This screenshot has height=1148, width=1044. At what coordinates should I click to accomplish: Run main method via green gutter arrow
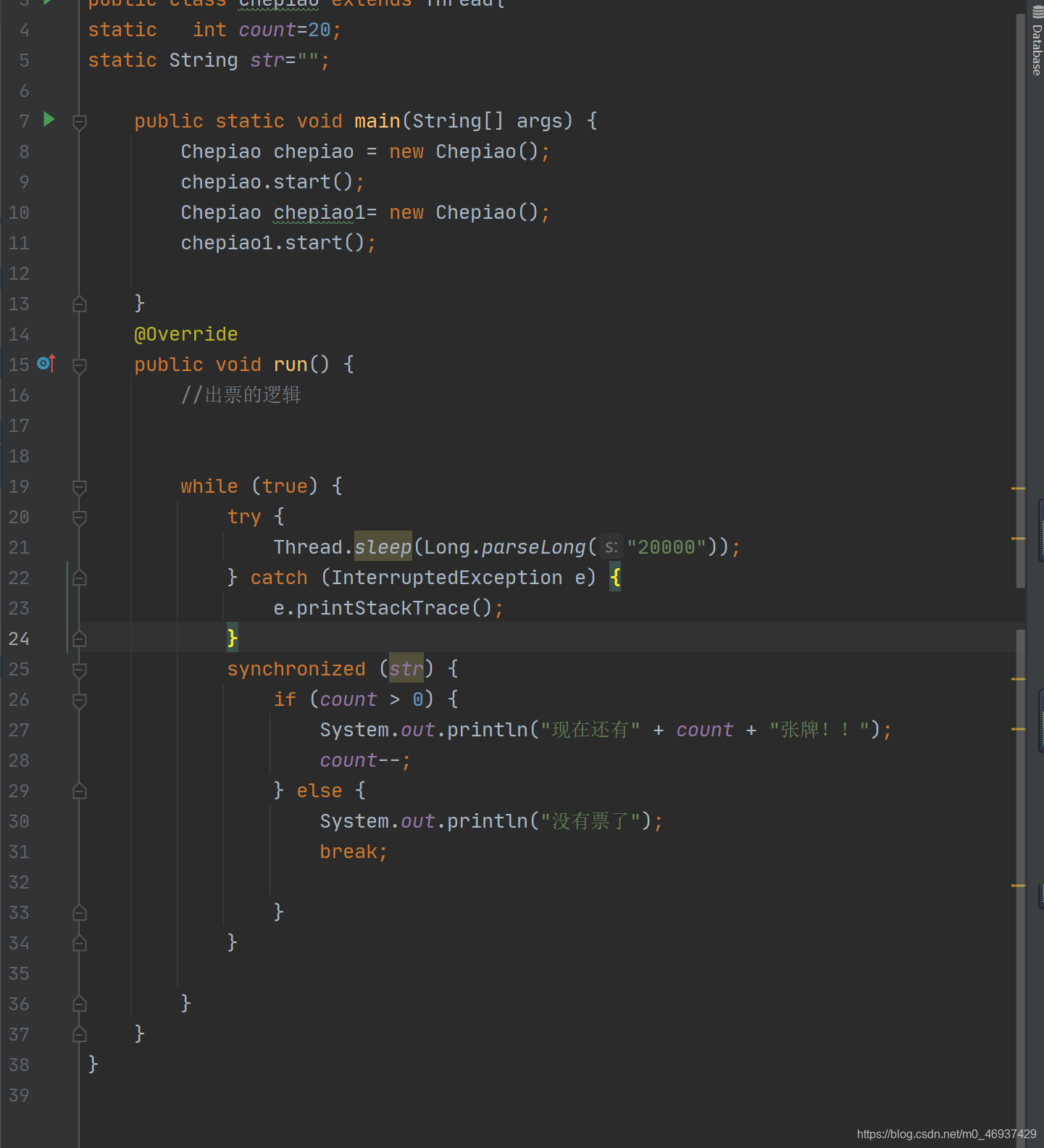coord(49,120)
